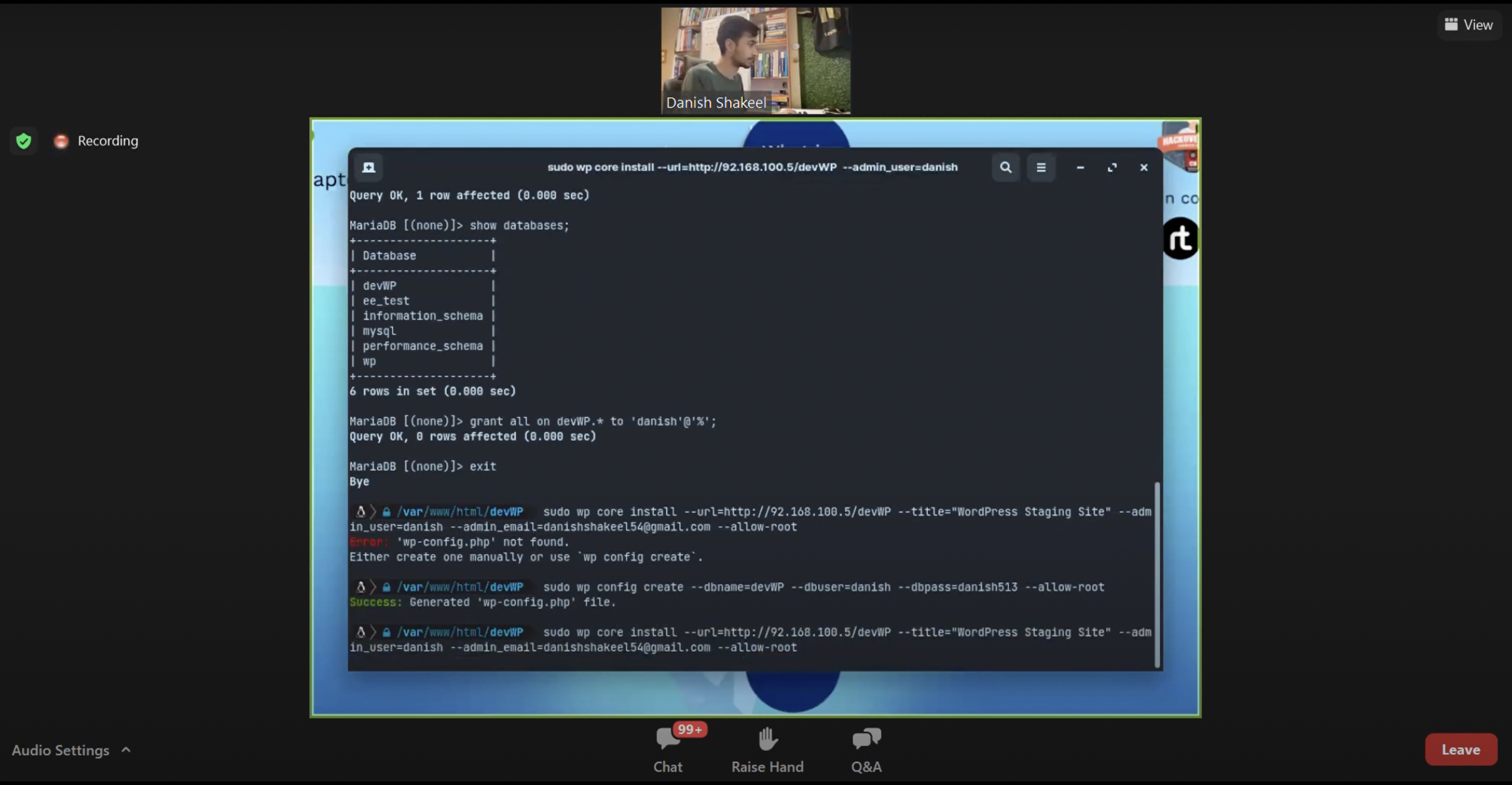The image size is (1512, 785).
Task: Click the Leave meeting button
Action: click(x=1461, y=749)
